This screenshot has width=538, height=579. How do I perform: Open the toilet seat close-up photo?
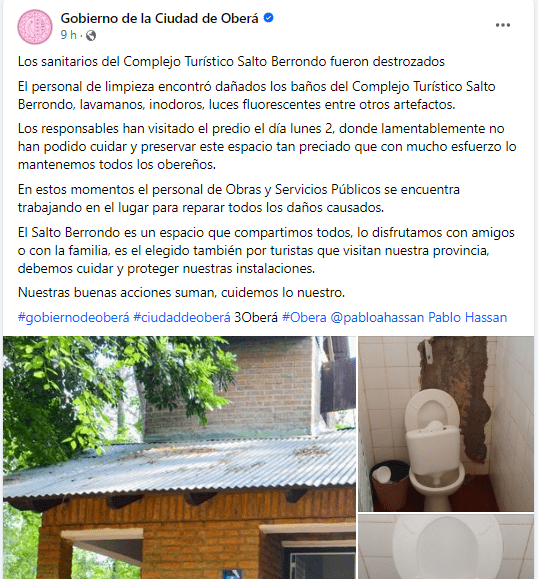coord(446,547)
